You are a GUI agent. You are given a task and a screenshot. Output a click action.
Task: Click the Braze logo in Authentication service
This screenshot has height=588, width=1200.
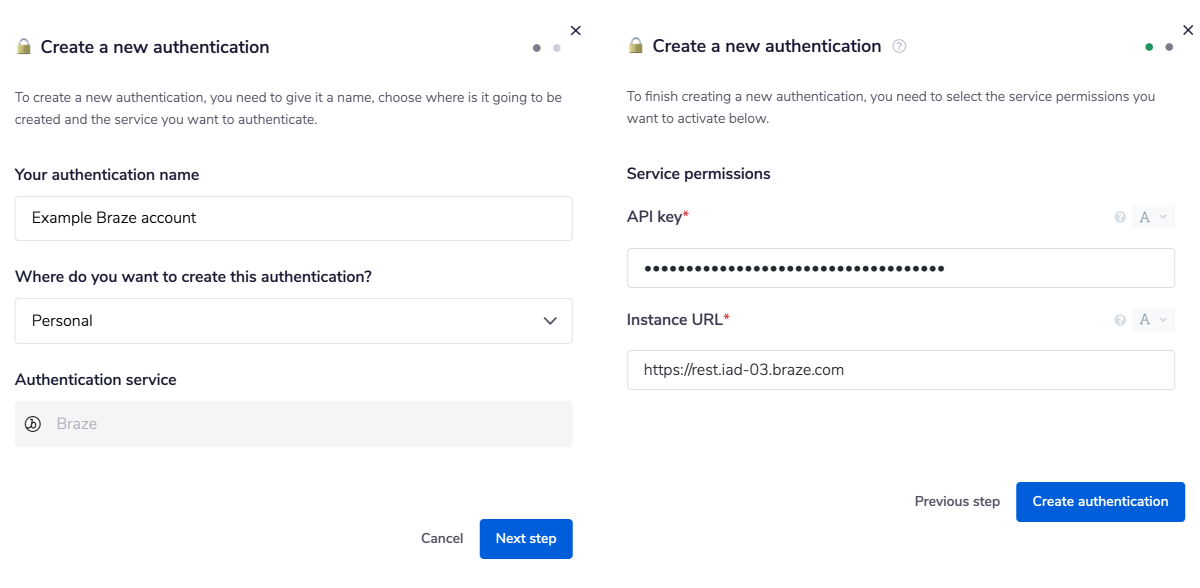point(32,424)
